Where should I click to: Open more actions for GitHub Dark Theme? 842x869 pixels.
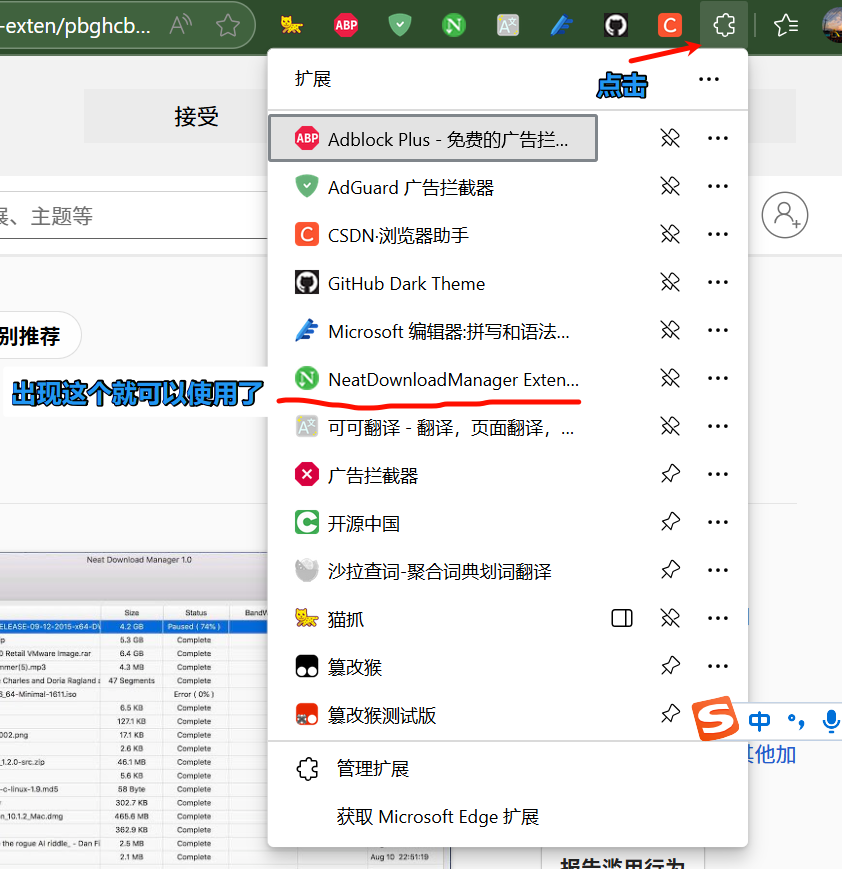pos(718,282)
